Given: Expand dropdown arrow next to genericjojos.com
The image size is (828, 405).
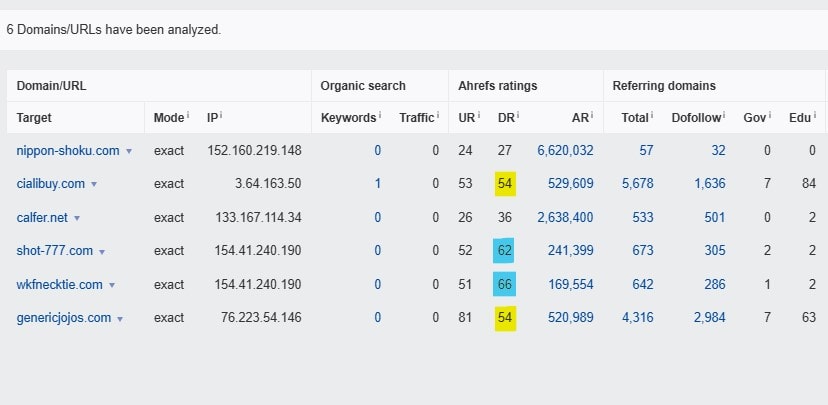Looking at the screenshot, I should point(120,319).
